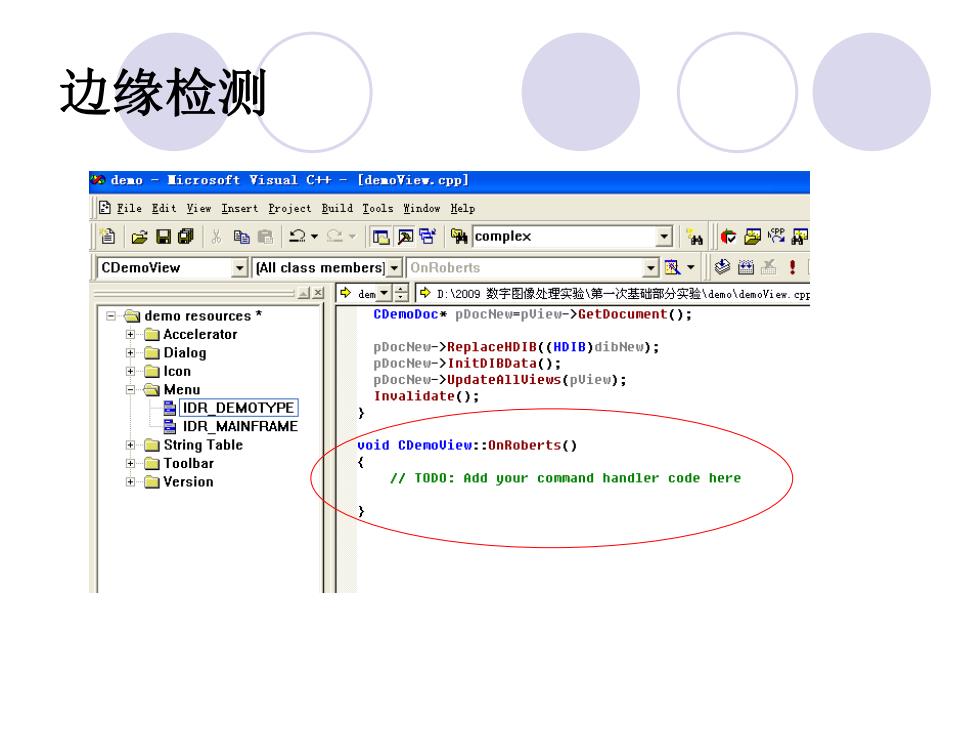The height and width of the screenshot is (735, 980).
Task: Open the View menu
Action: (x=199, y=208)
